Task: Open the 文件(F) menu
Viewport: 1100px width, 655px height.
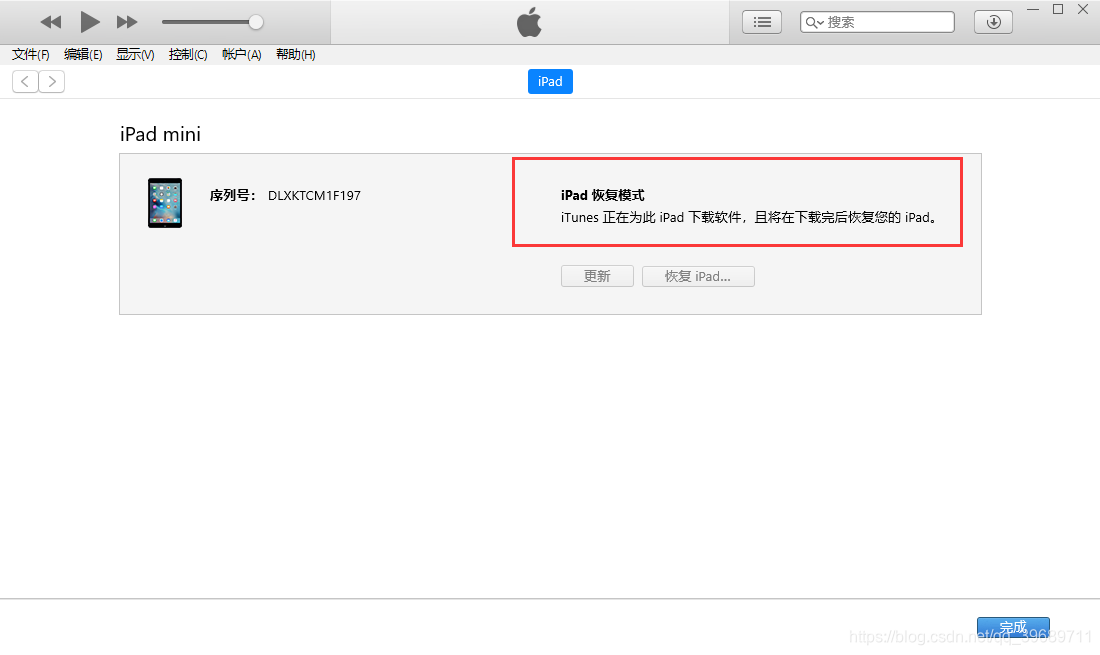Action: pyautogui.click(x=31, y=55)
